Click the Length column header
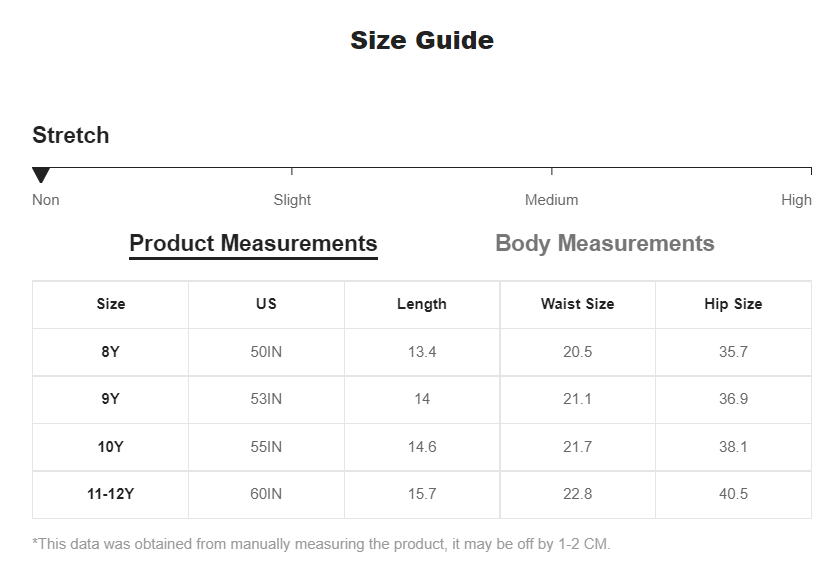The height and width of the screenshot is (585, 827). pos(422,304)
